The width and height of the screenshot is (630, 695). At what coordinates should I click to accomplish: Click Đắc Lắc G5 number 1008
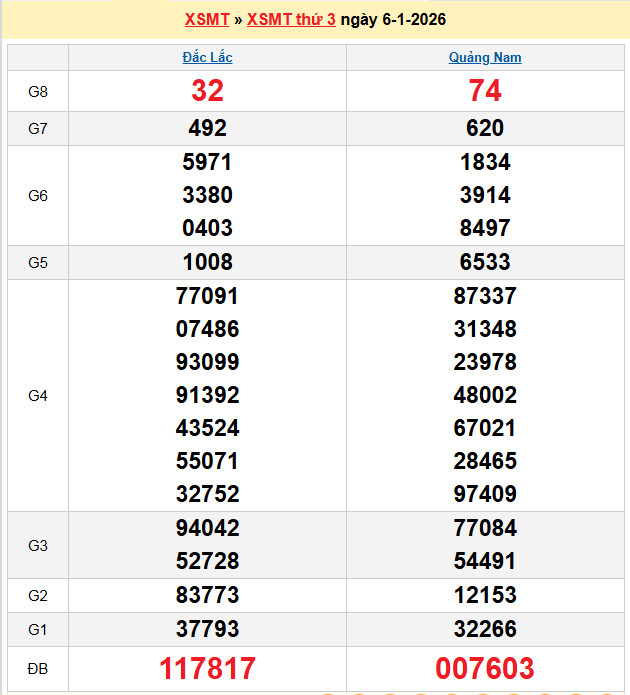[x=208, y=262]
